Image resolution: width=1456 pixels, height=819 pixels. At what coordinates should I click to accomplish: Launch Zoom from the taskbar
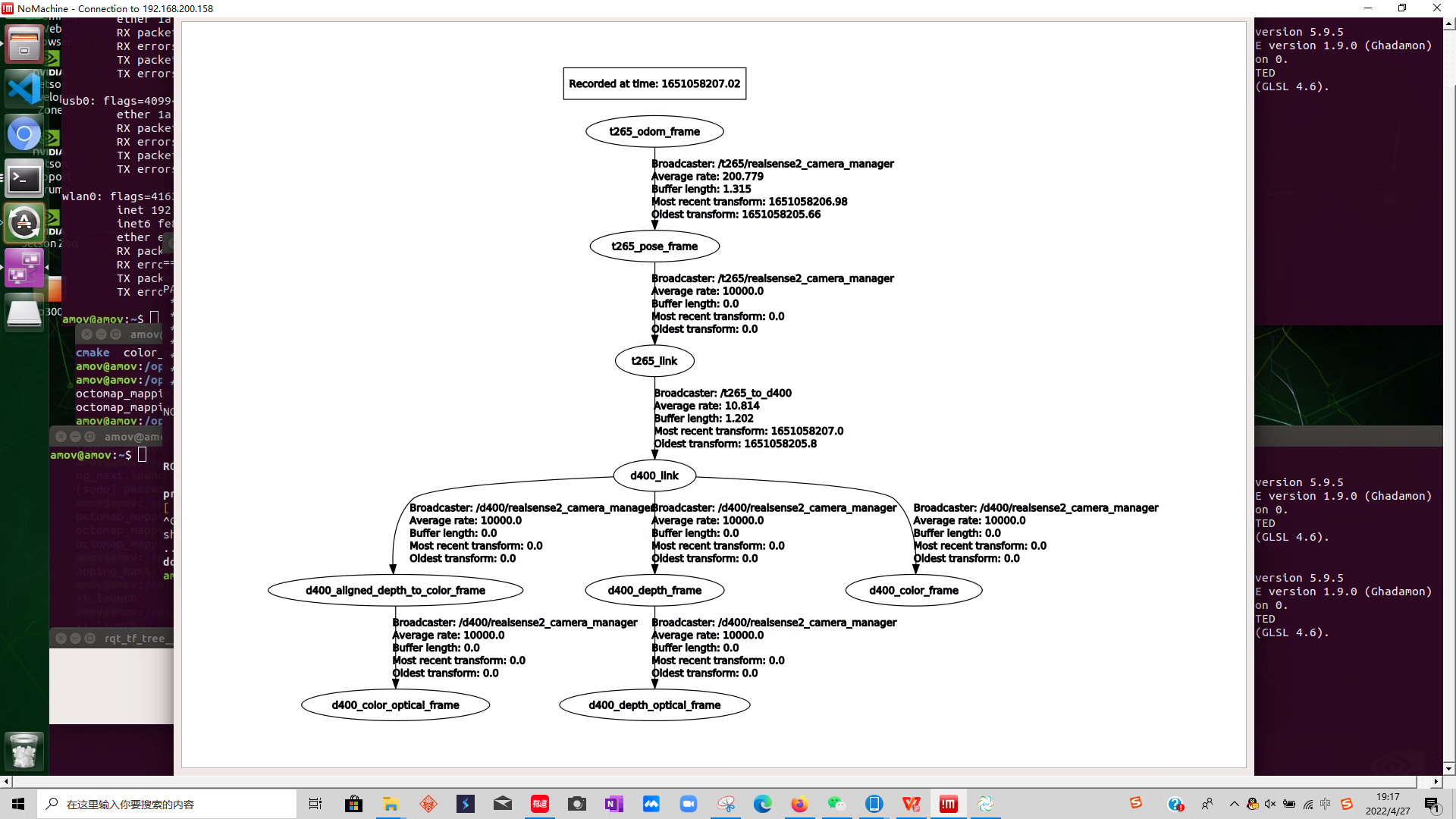tap(689, 804)
